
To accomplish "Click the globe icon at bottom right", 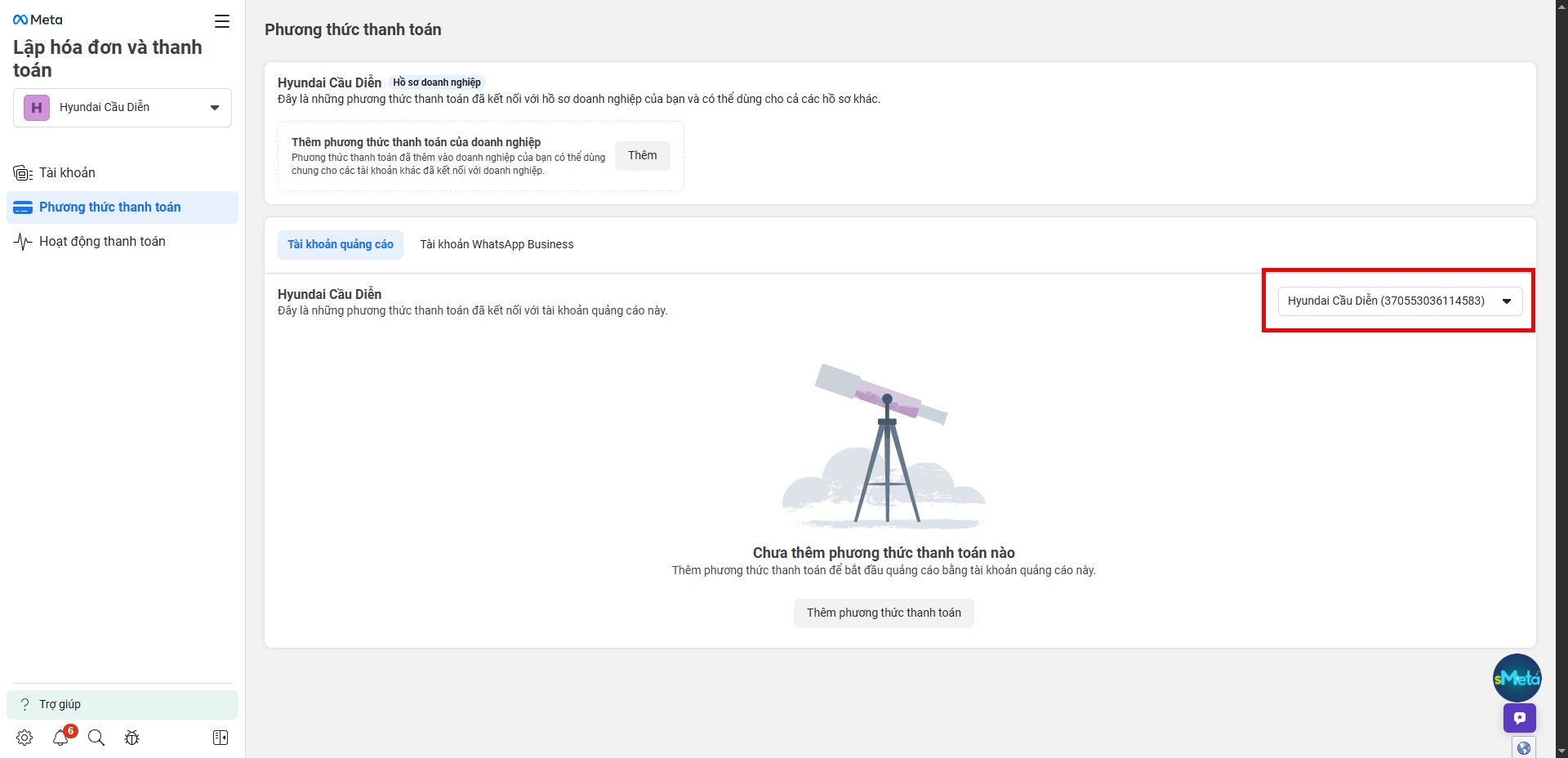I will click(1523, 747).
